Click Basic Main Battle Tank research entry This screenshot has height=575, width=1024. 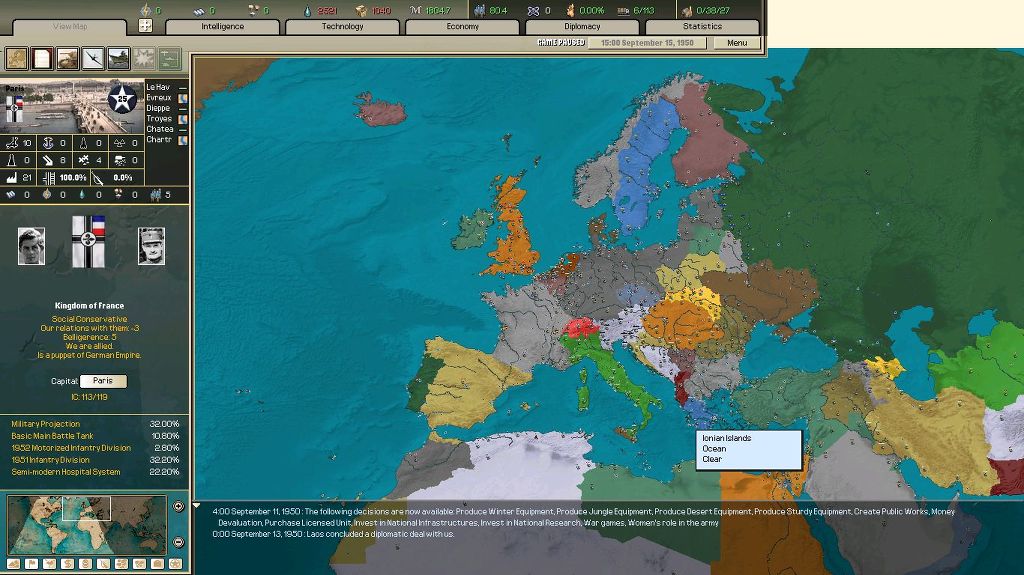pyautogui.click(x=95, y=436)
